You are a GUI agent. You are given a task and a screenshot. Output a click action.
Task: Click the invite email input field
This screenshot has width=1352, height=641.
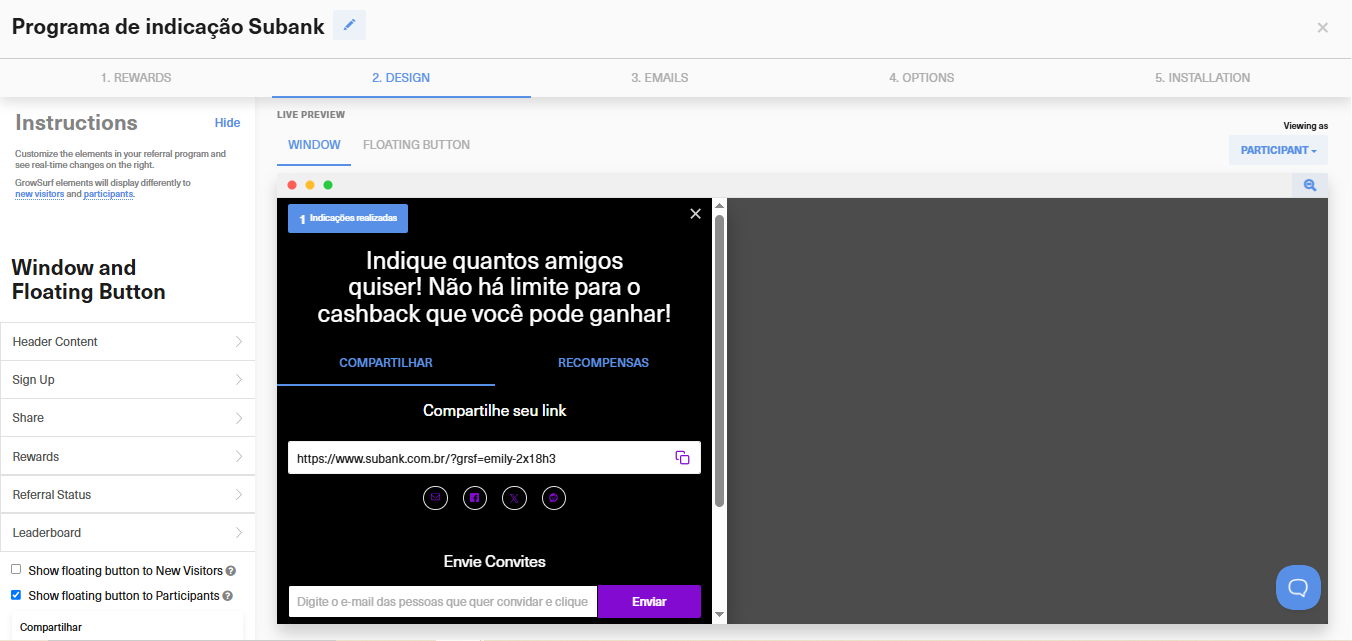click(443, 602)
